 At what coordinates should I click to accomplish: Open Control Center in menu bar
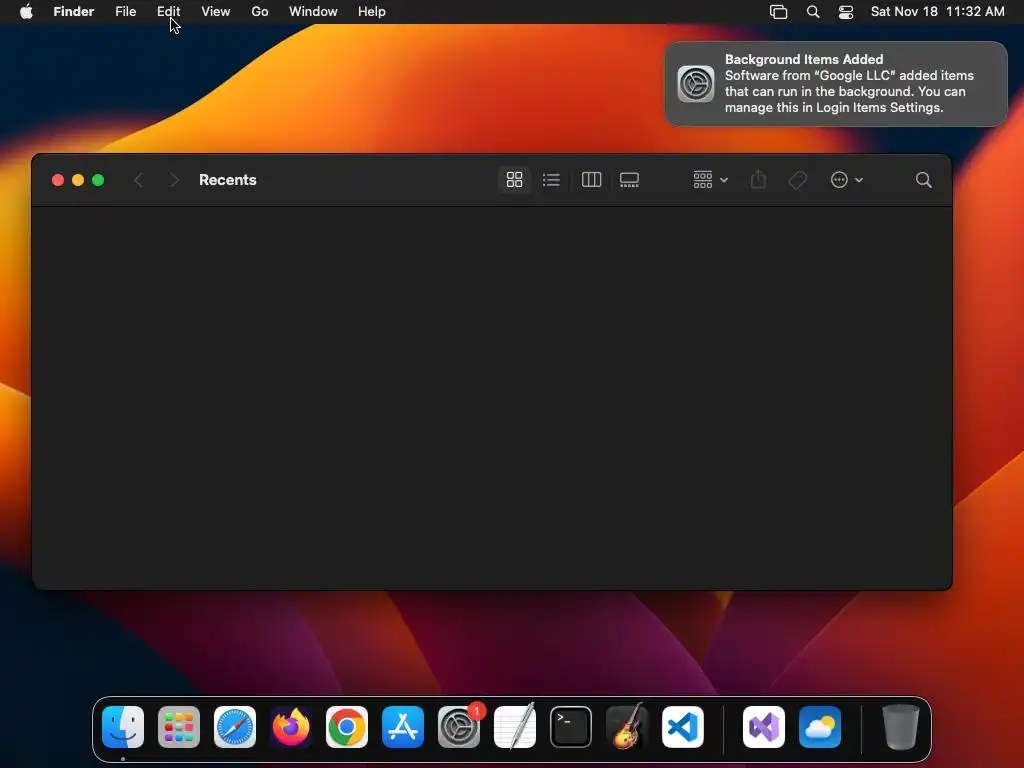point(846,11)
